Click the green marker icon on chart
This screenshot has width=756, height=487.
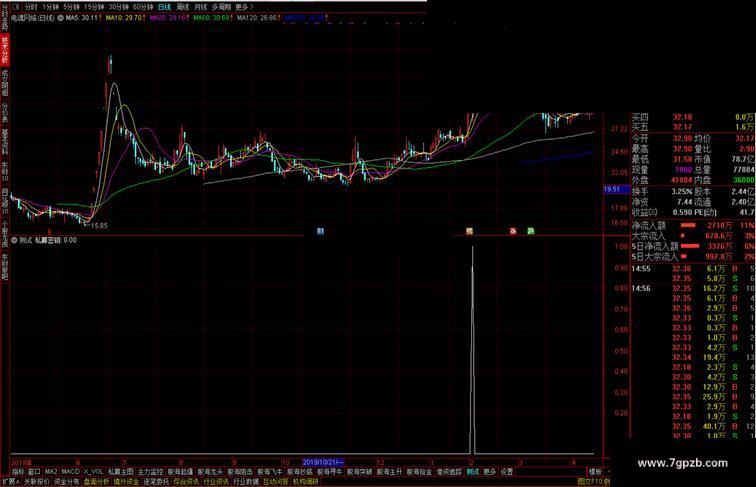(530, 231)
